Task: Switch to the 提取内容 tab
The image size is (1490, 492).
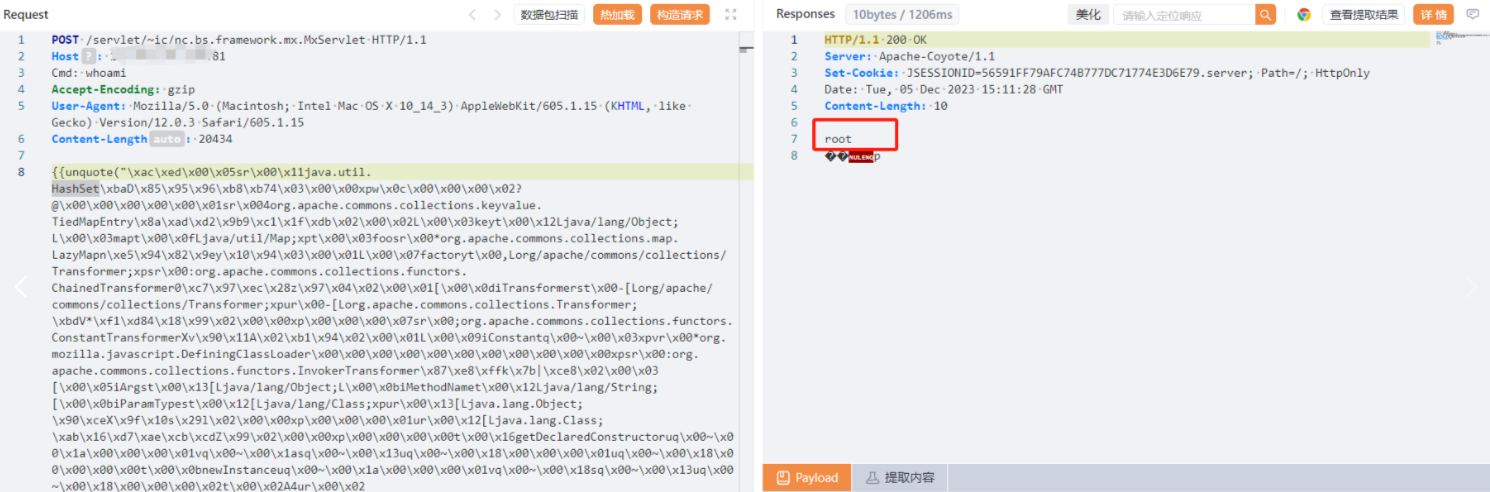Action: pos(900,478)
